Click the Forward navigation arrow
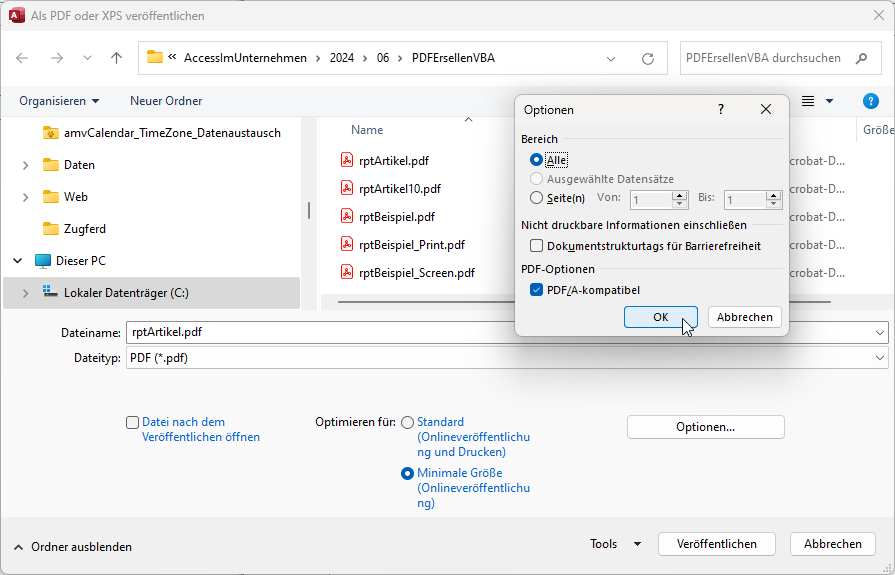Image resolution: width=895 pixels, height=575 pixels. pyautogui.click(x=57, y=58)
